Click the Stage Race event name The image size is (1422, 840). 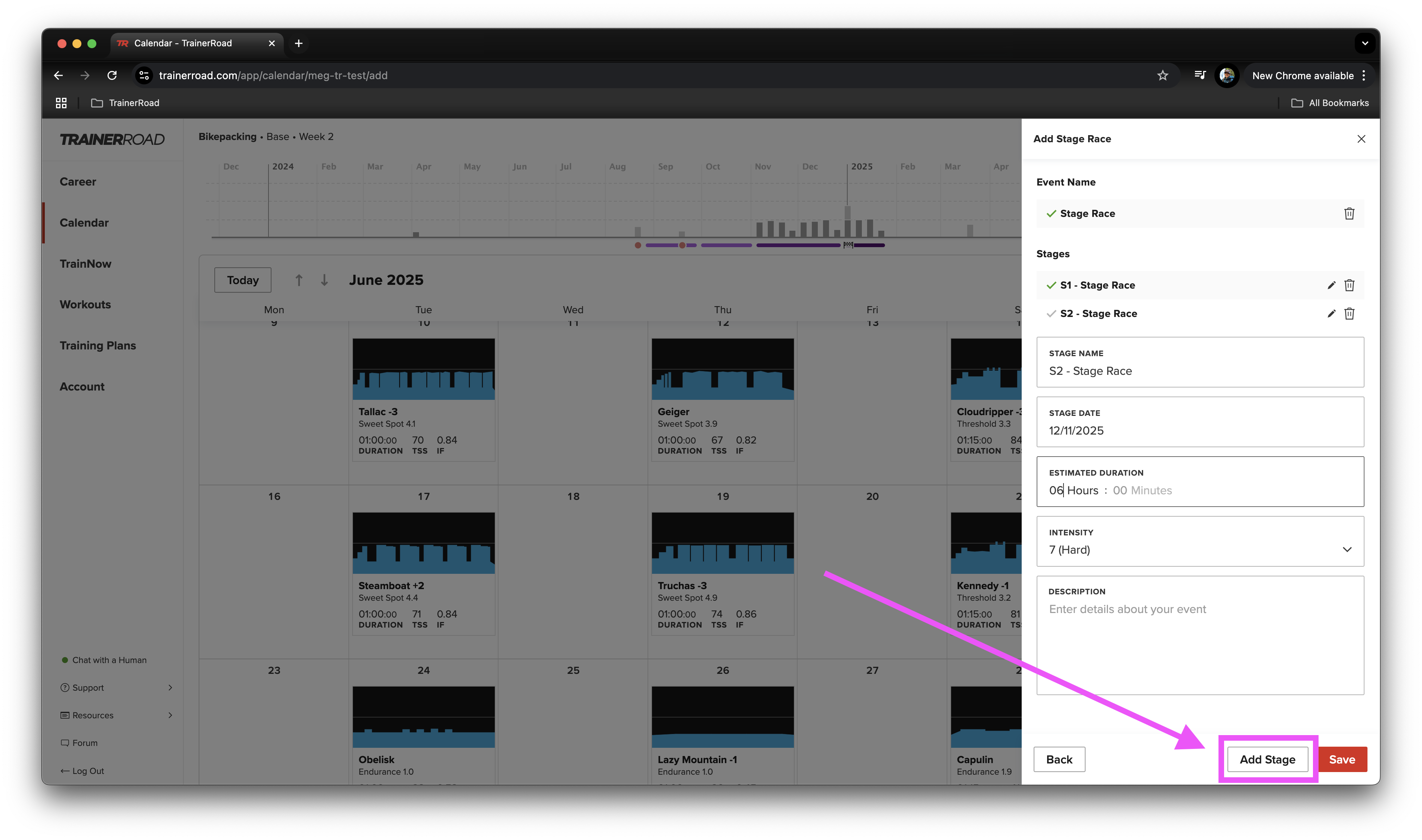click(1087, 214)
